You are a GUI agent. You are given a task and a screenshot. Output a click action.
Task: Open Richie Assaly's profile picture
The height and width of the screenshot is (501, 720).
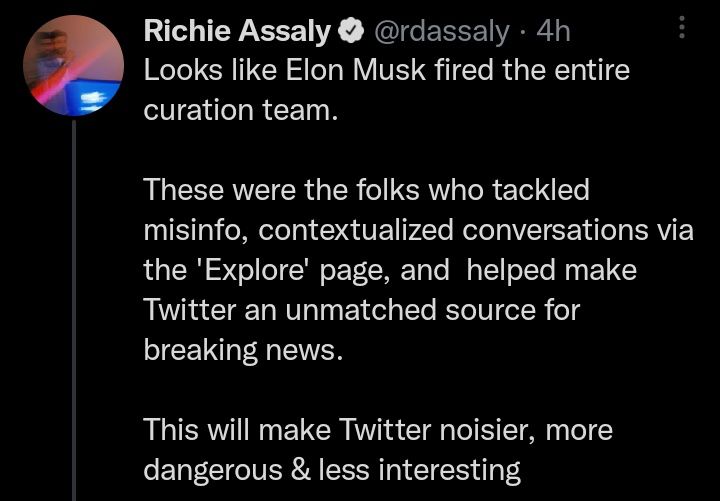(73, 71)
